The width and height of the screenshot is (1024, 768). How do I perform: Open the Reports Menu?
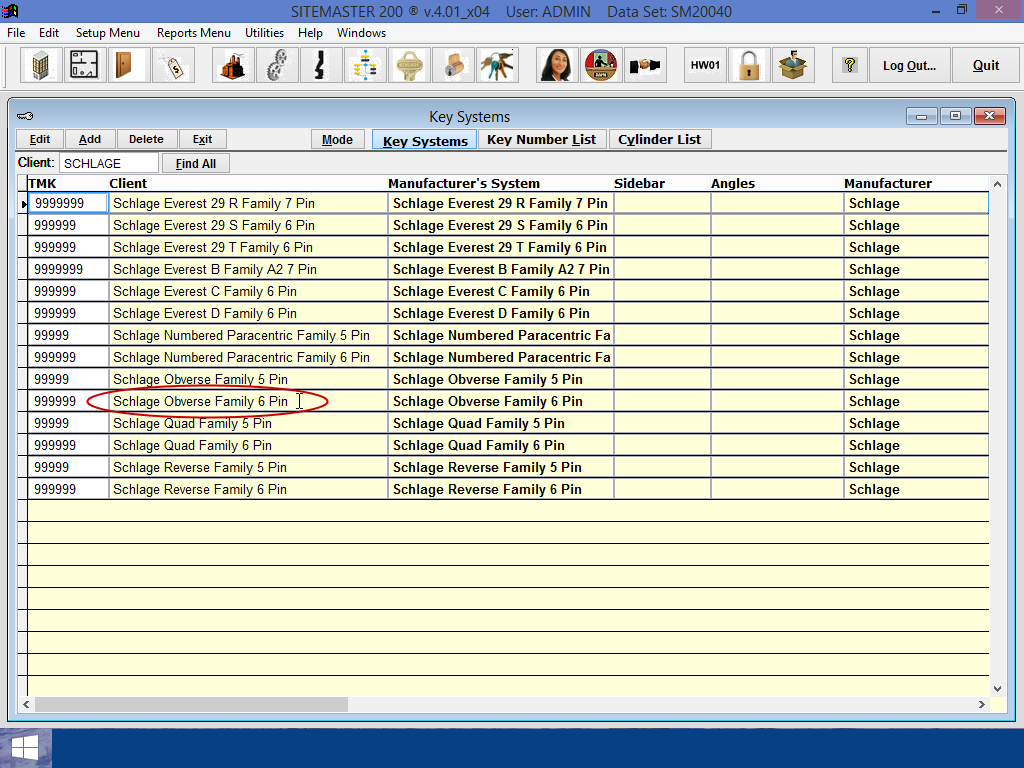click(193, 33)
